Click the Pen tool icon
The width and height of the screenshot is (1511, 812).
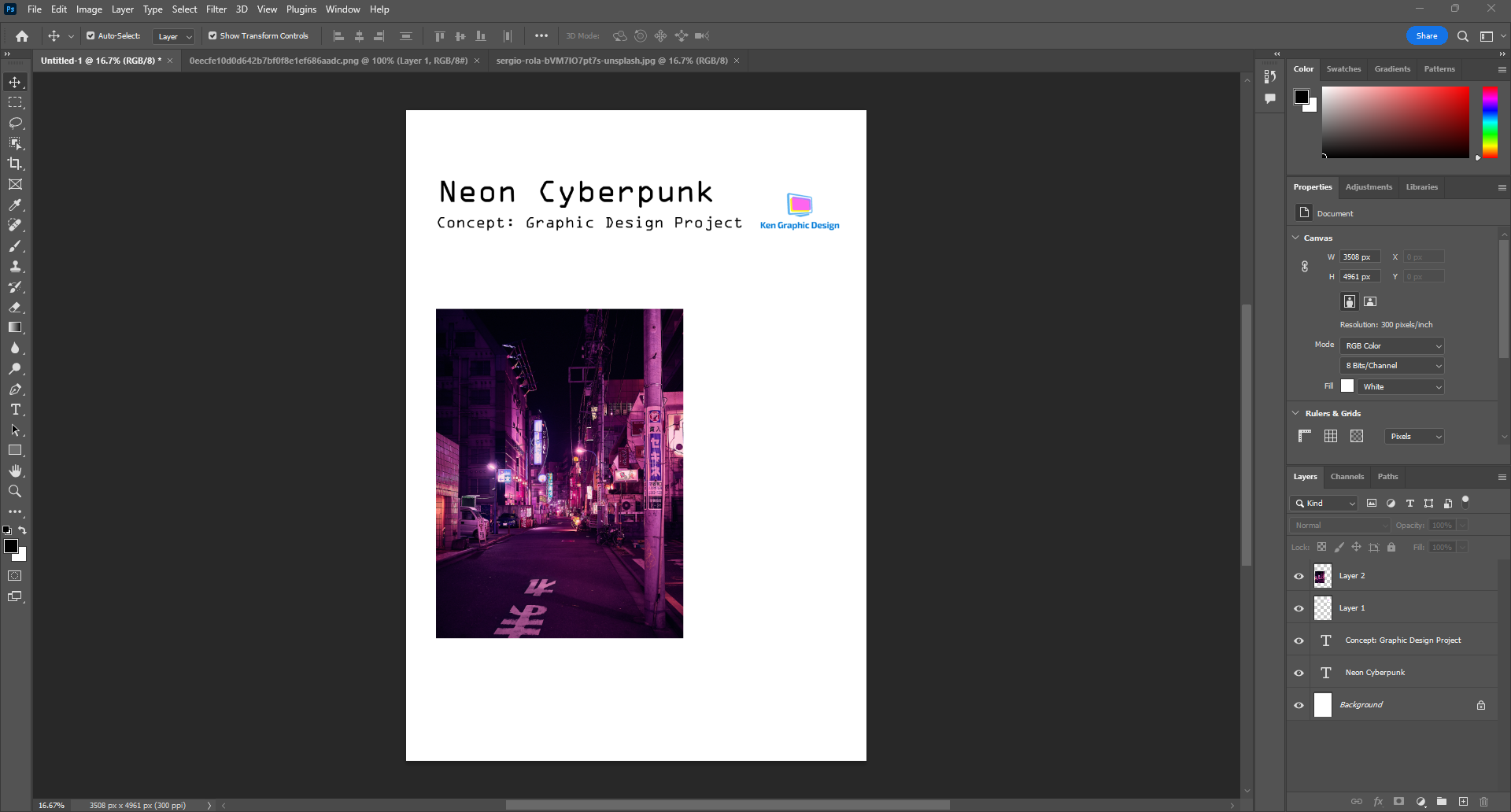(15, 389)
